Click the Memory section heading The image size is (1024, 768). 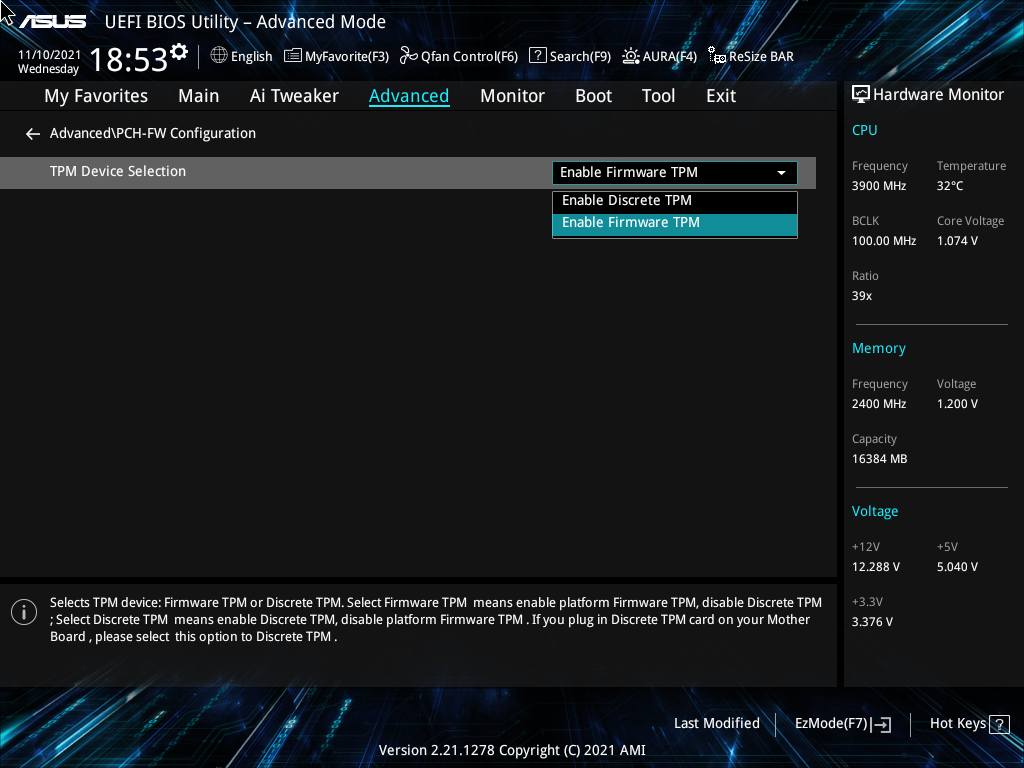pos(878,349)
